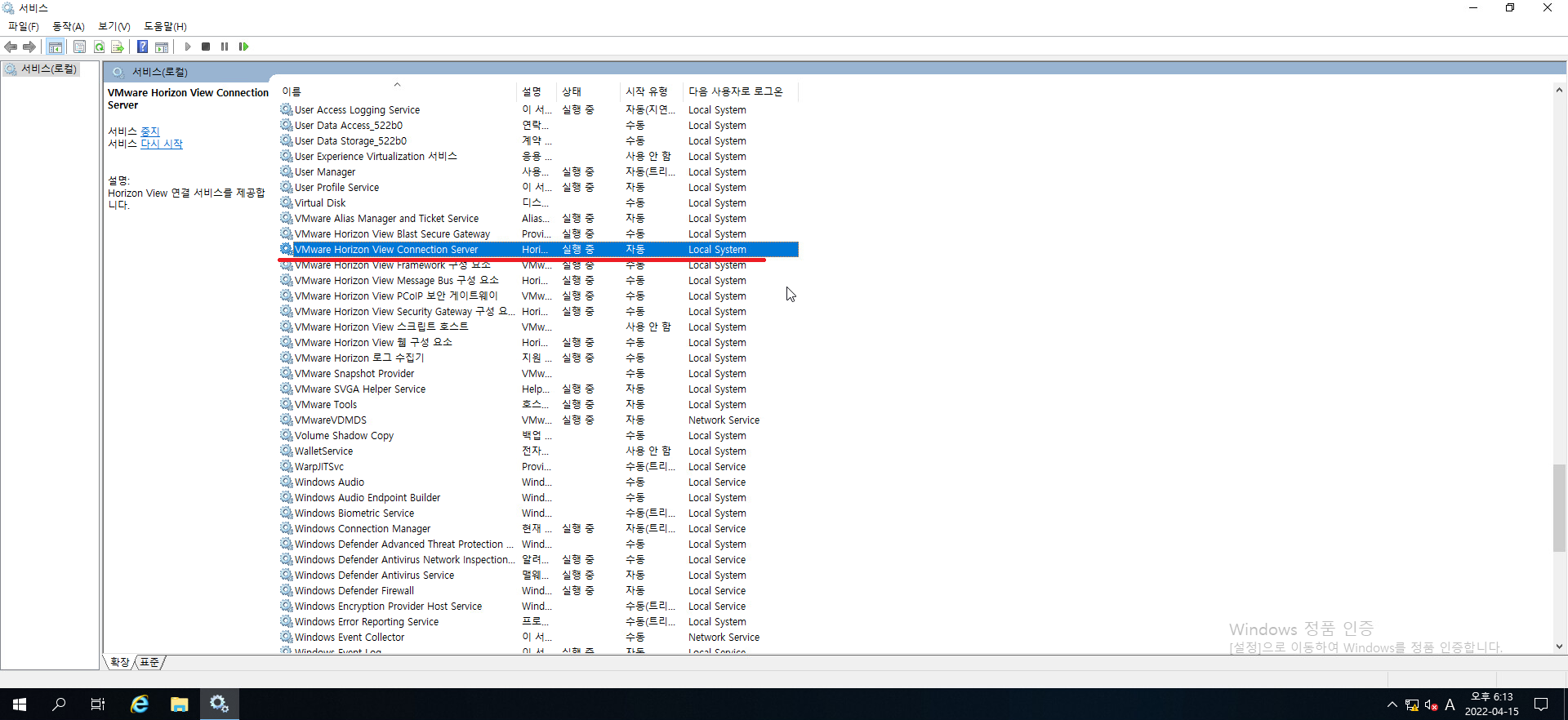Select Windows Error Reporting Service row
Image resolution: width=1568 pixels, height=720 pixels.
coord(538,622)
